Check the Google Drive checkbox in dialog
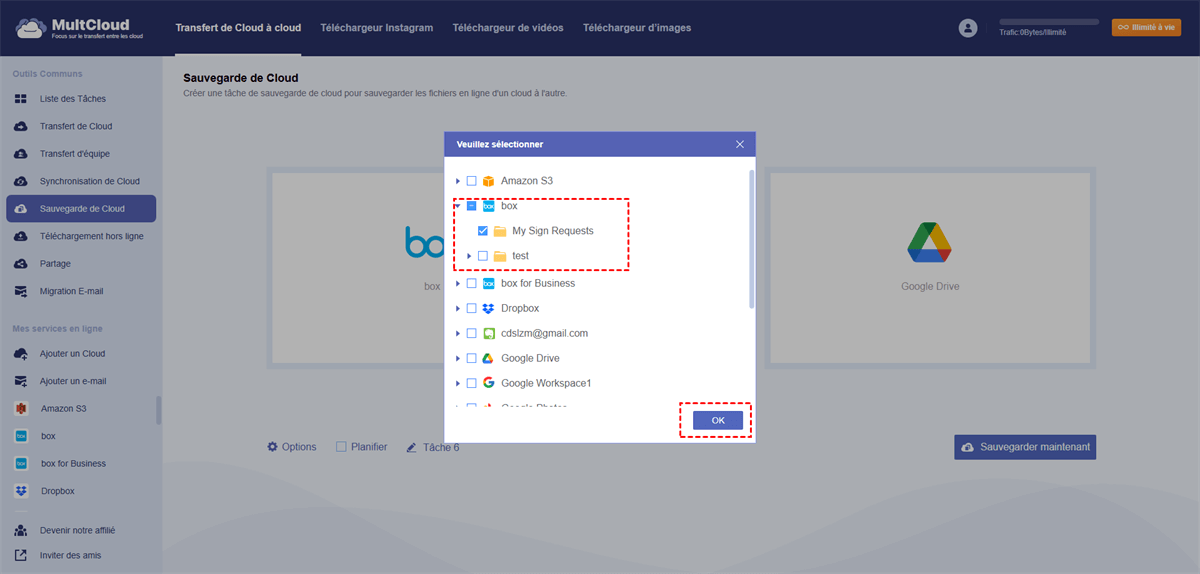The width and height of the screenshot is (1200, 574). (472, 358)
